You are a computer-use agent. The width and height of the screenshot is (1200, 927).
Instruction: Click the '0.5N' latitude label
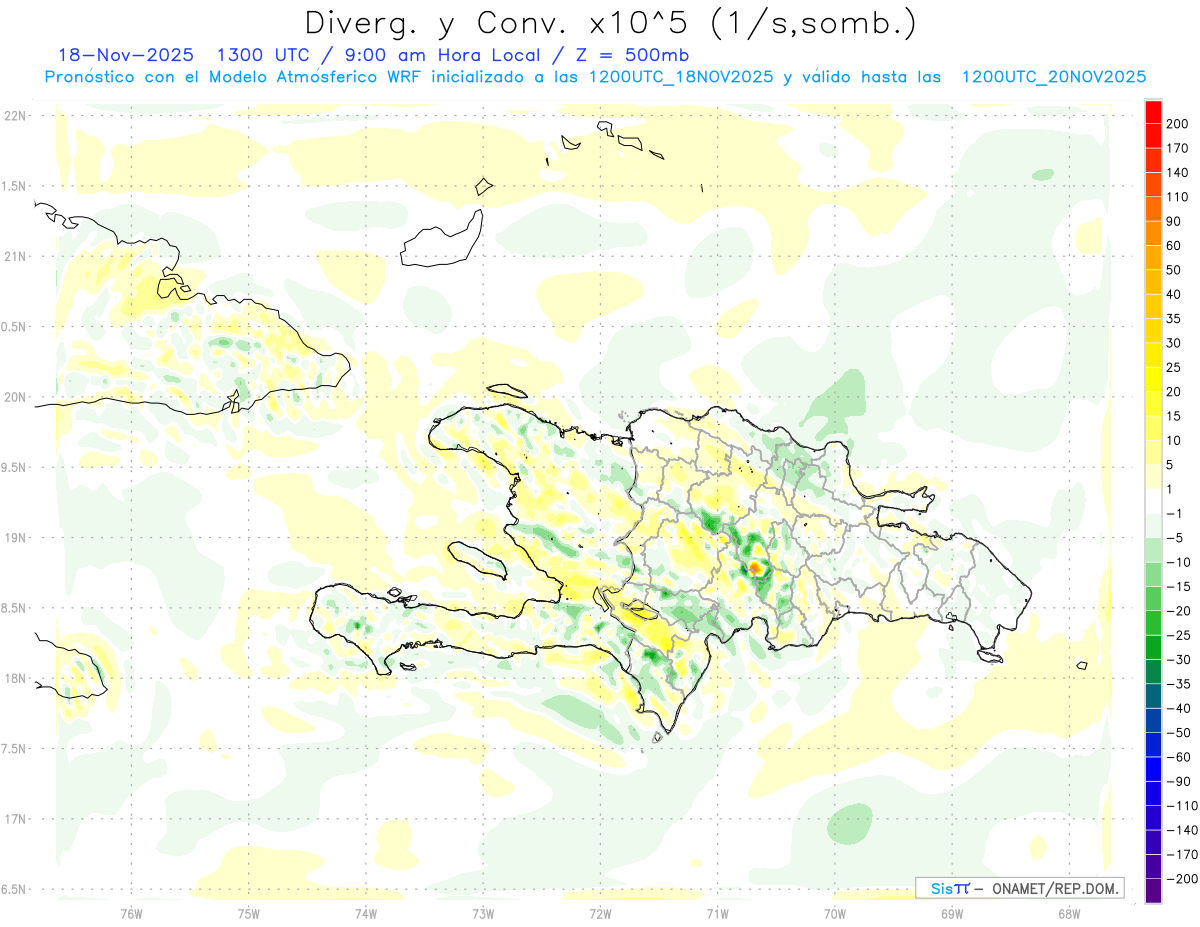point(14,327)
